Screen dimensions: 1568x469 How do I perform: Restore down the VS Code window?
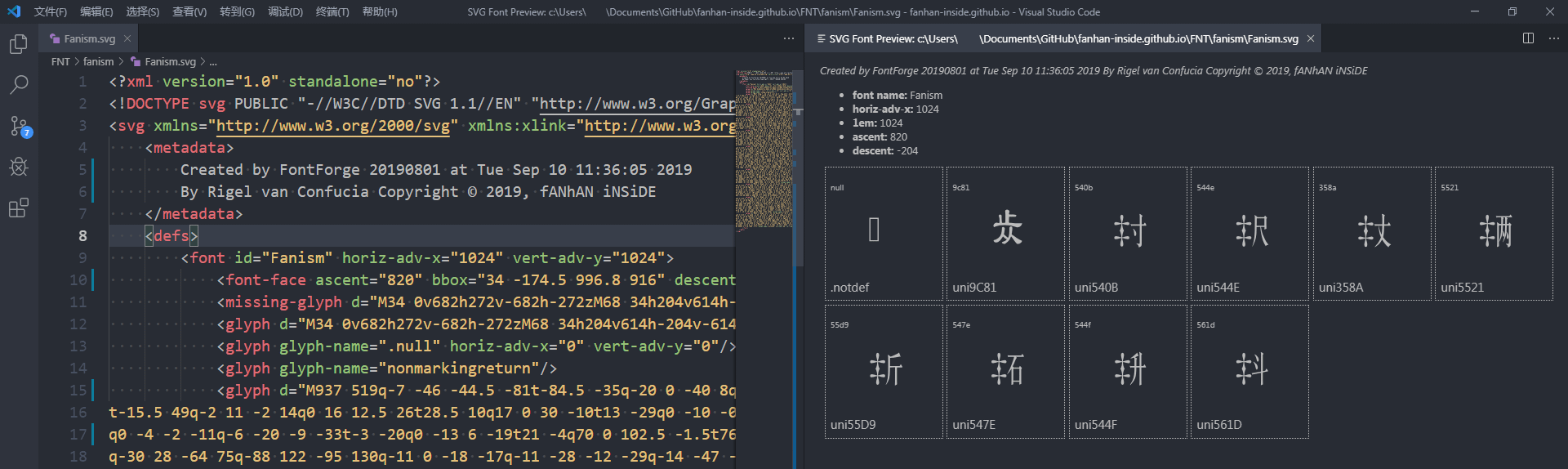[x=1512, y=11]
